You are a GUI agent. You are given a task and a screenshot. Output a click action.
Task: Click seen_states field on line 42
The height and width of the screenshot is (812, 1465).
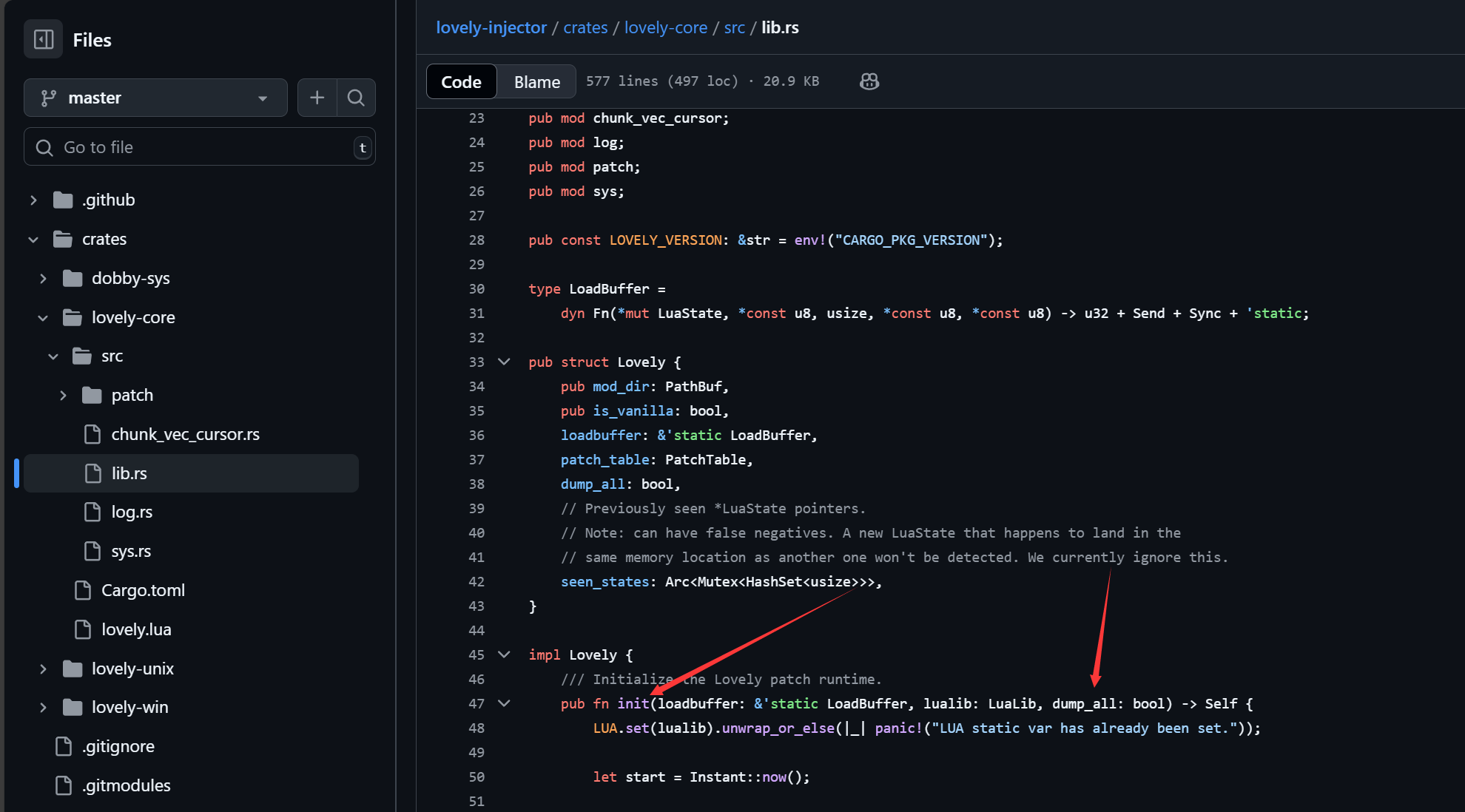[x=604, y=581]
